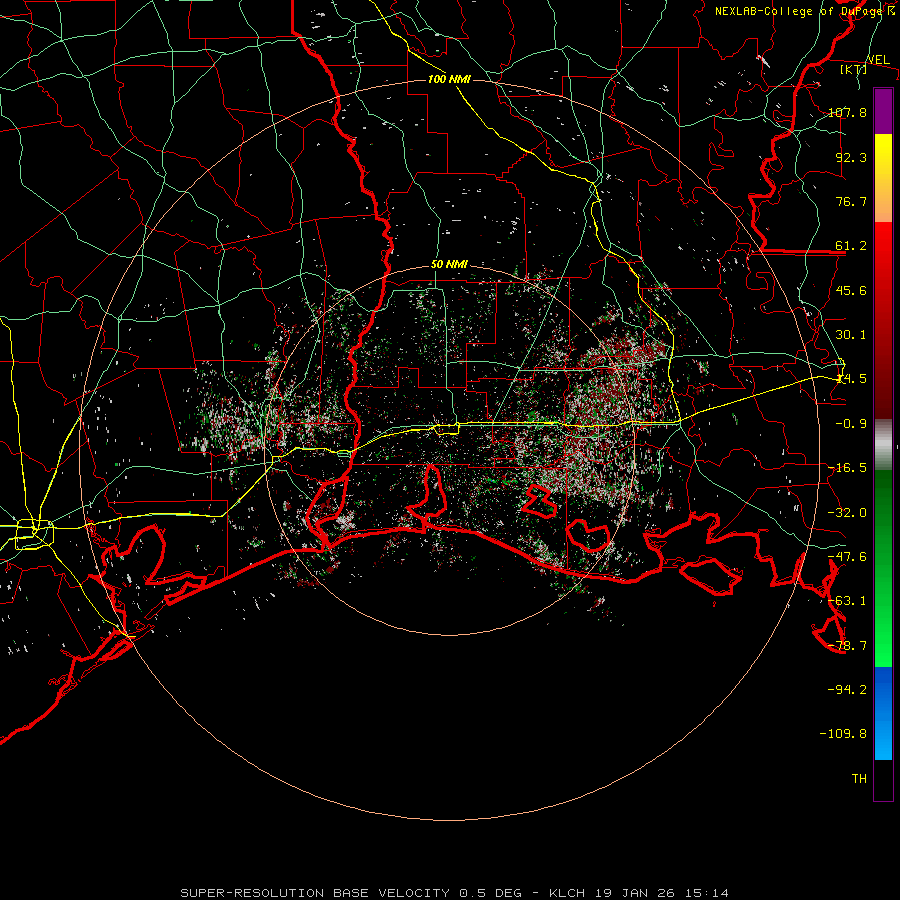Pick the yellow segment of the color bar
Screen dimensions: 900x900
coord(883,178)
